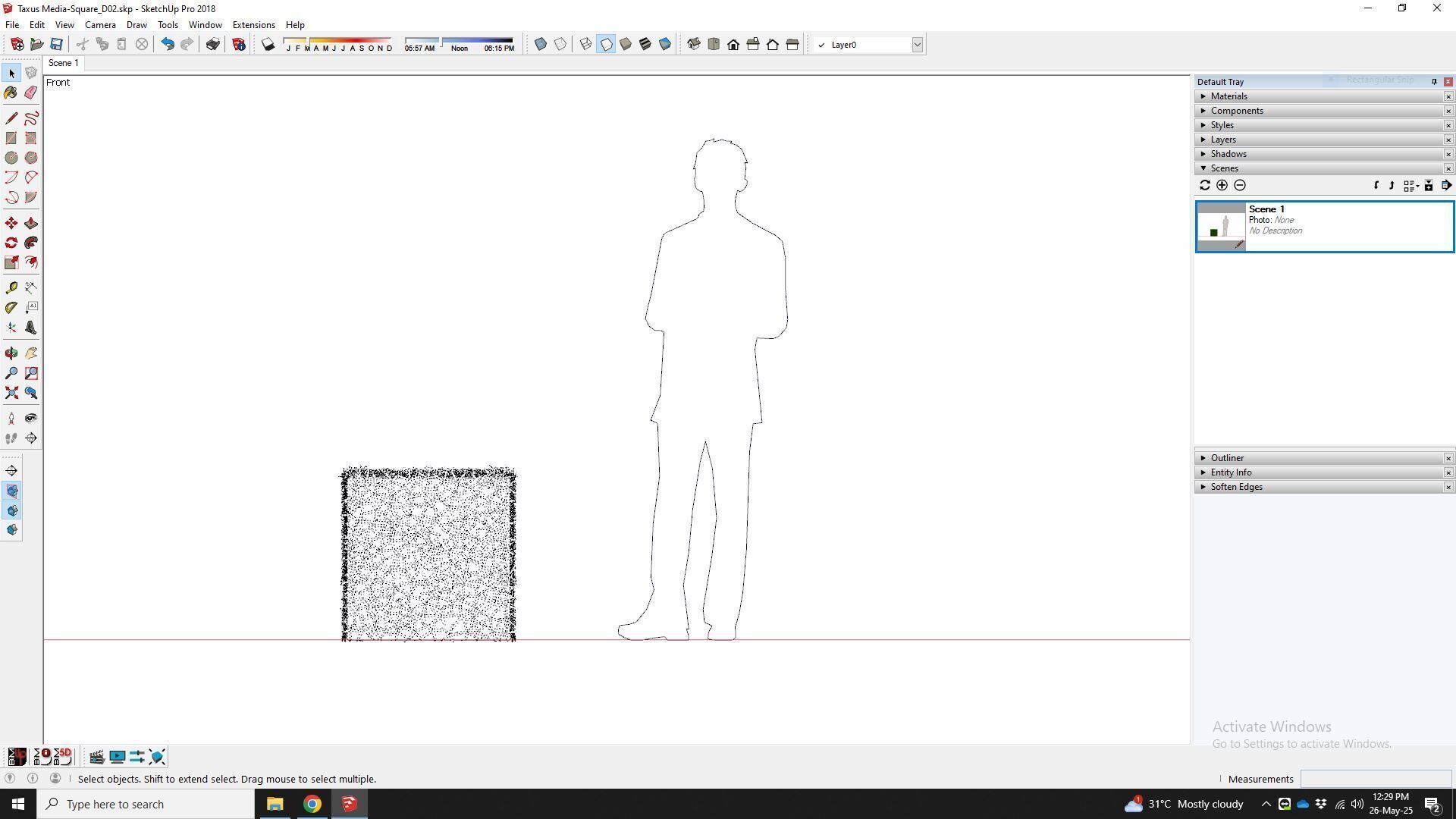This screenshot has width=1456, height=819.
Task: Select the Orbit camera tool
Action: coord(11,353)
